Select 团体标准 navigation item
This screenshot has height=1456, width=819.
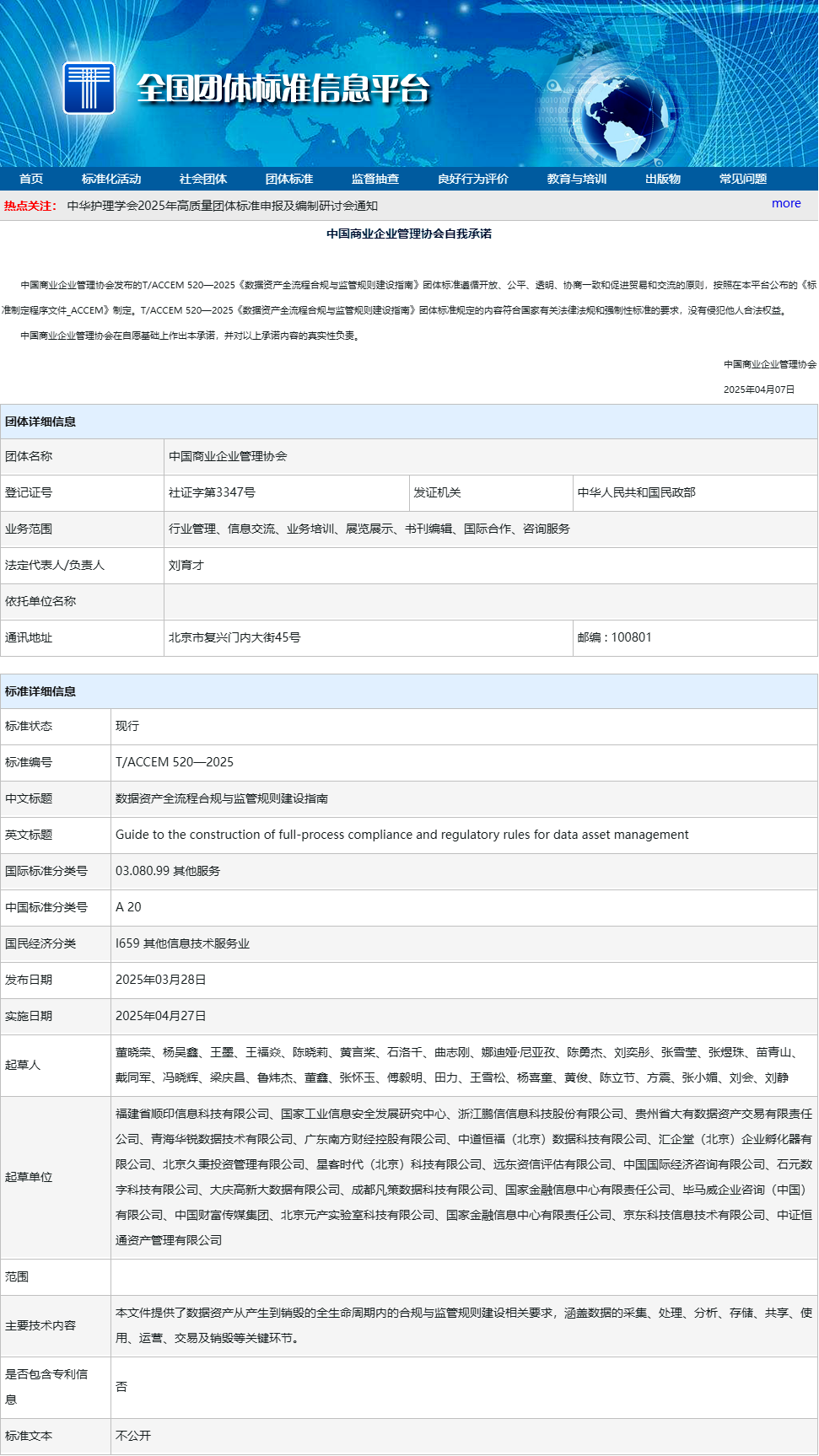[x=289, y=179]
